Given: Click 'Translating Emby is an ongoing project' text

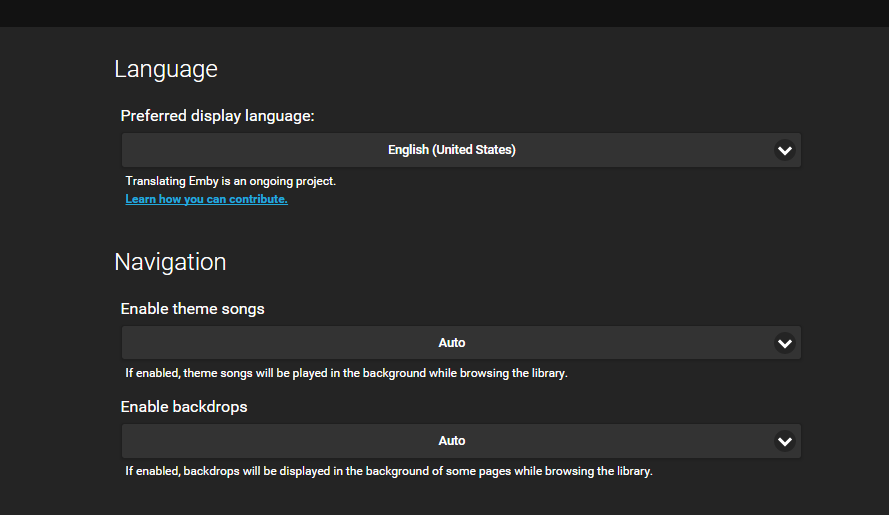Looking at the screenshot, I should 230,181.
